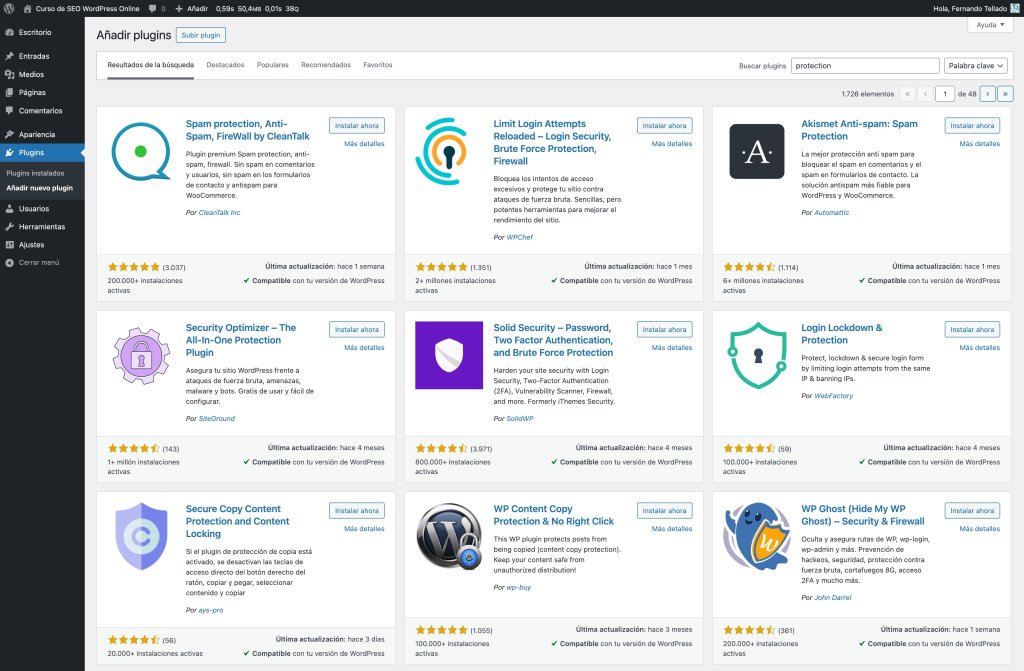
Task: Install the Login Lockdown & Protection plugin
Action: pyautogui.click(x=972, y=330)
